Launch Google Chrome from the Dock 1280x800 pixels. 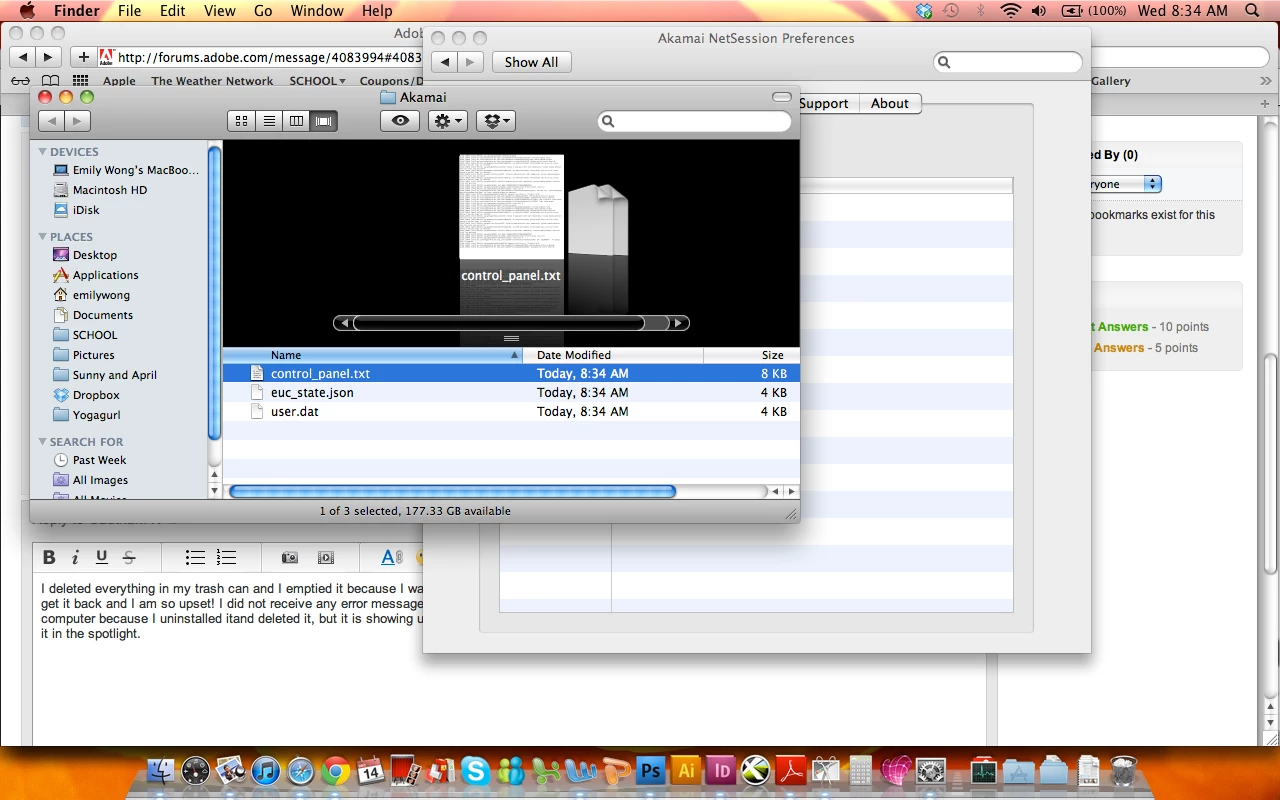pyautogui.click(x=336, y=771)
